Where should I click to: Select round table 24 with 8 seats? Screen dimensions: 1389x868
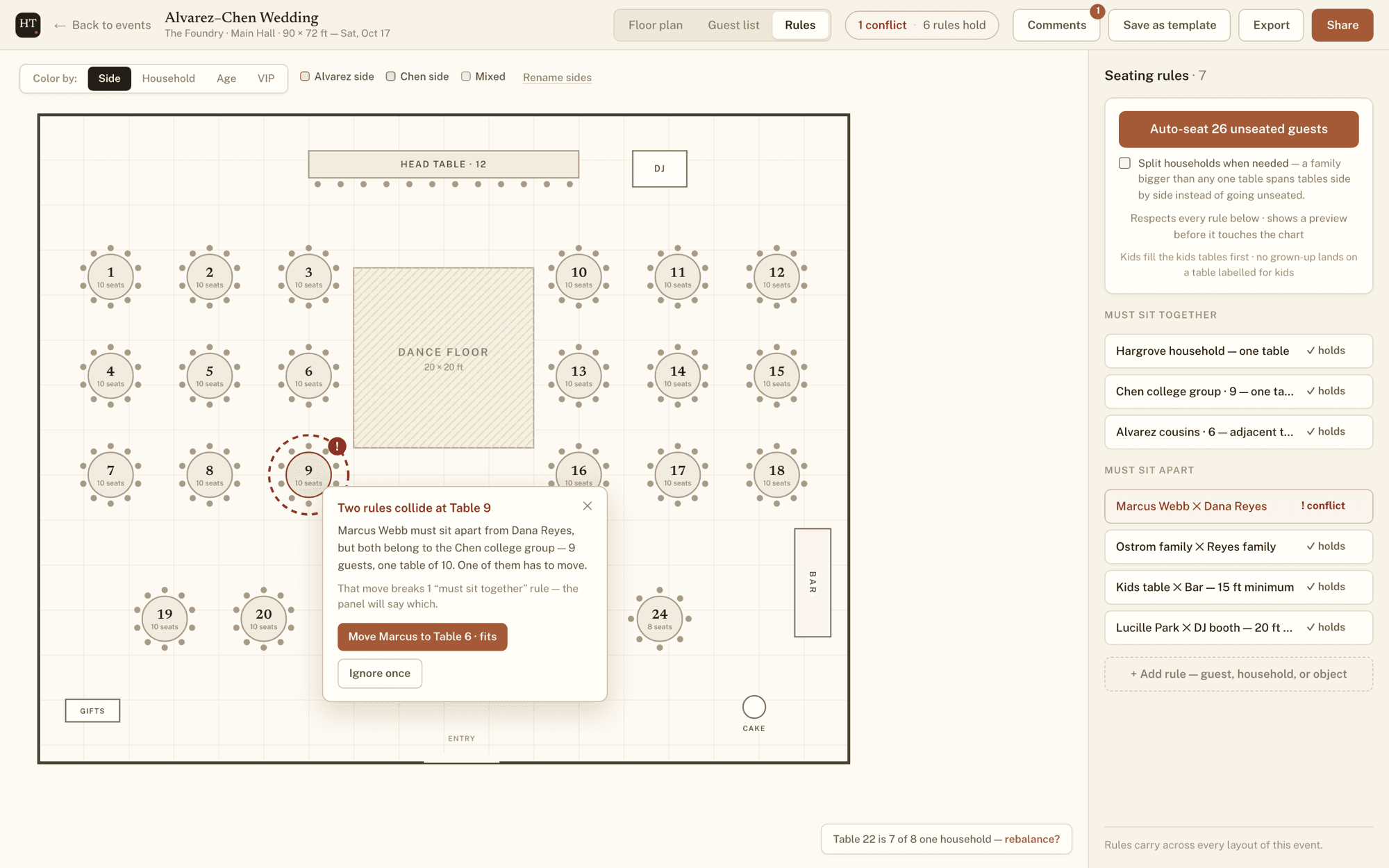(660, 619)
